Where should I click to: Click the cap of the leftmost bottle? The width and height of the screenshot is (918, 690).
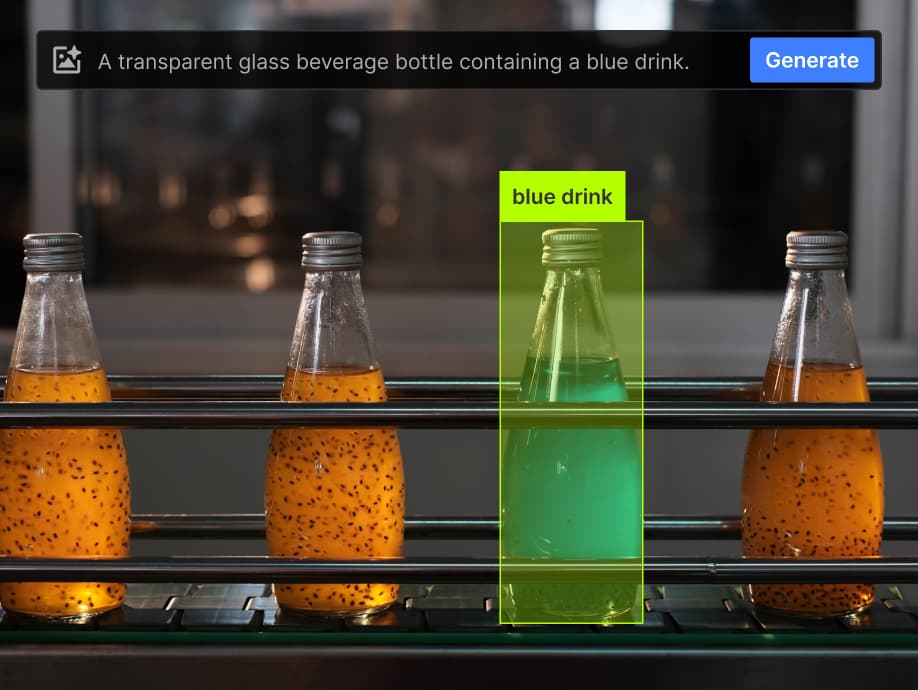click(53, 251)
